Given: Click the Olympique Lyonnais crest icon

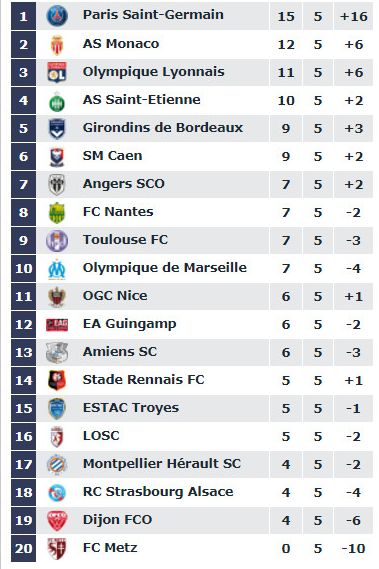Looking at the screenshot, I should point(57,72).
